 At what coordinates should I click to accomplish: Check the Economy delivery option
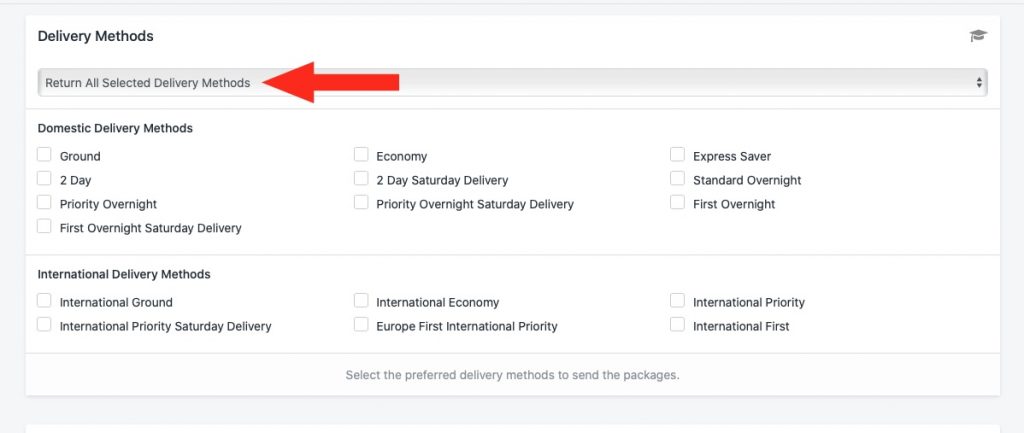tap(361, 155)
